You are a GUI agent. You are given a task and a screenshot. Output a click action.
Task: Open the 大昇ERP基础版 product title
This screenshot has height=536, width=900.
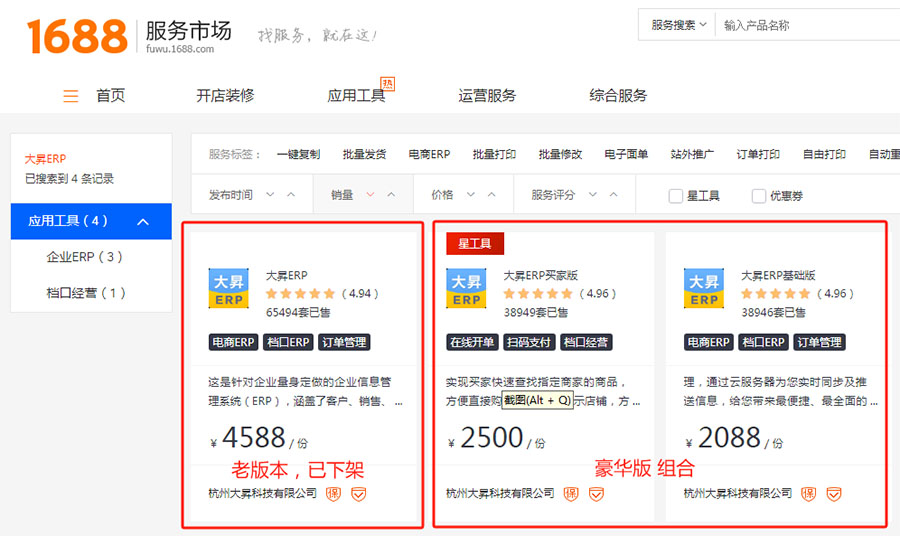click(x=778, y=275)
